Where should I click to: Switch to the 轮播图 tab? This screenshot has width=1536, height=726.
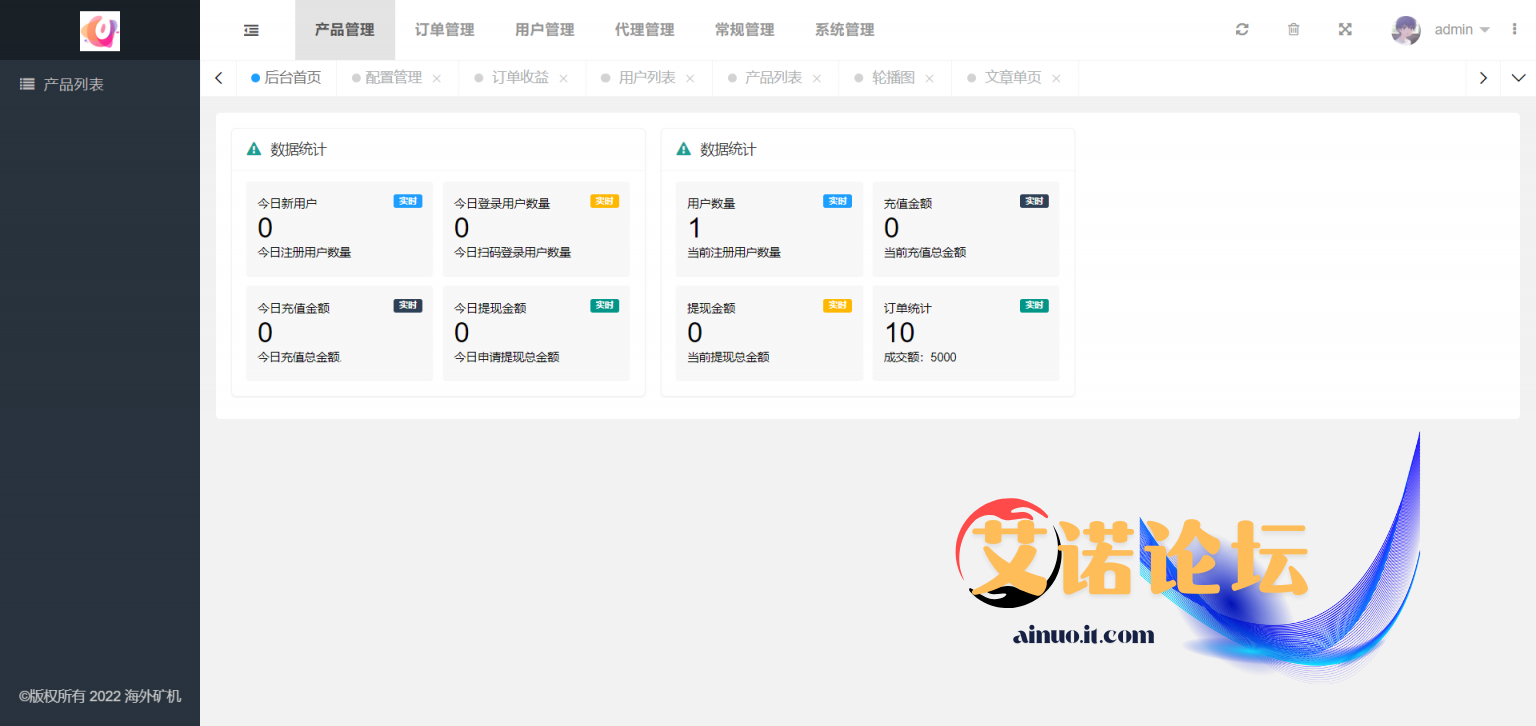click(893, 78)
